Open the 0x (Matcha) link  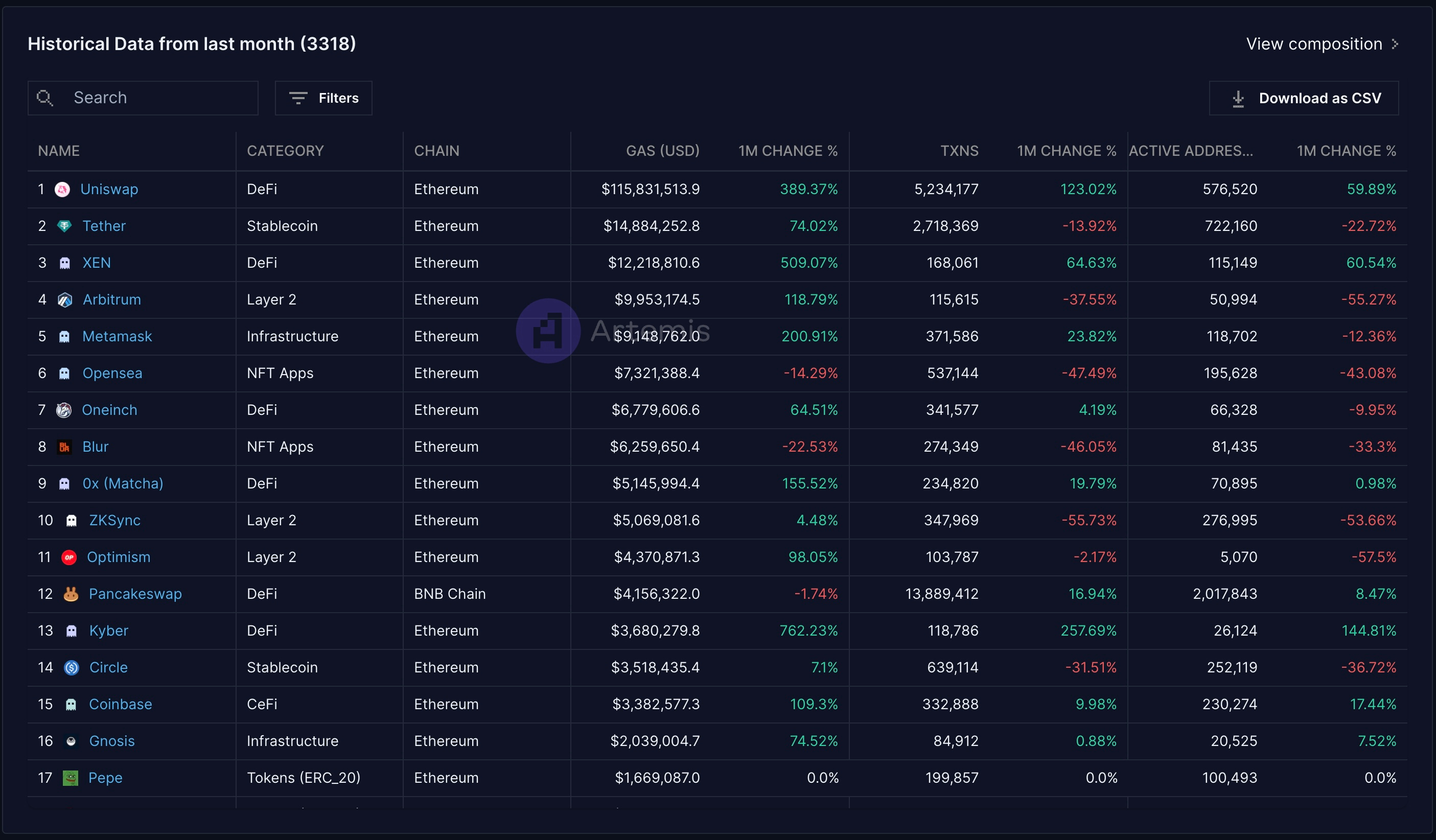coord(123,483)
